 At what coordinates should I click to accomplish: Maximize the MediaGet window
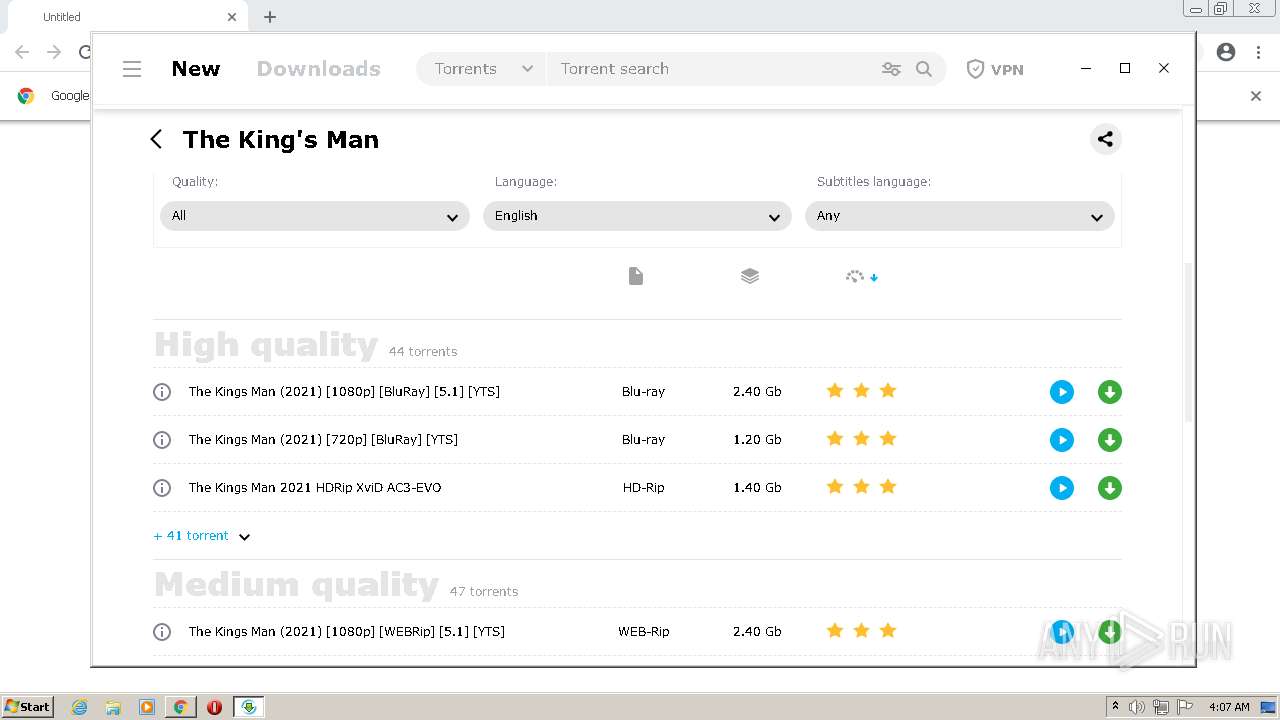1125,68
